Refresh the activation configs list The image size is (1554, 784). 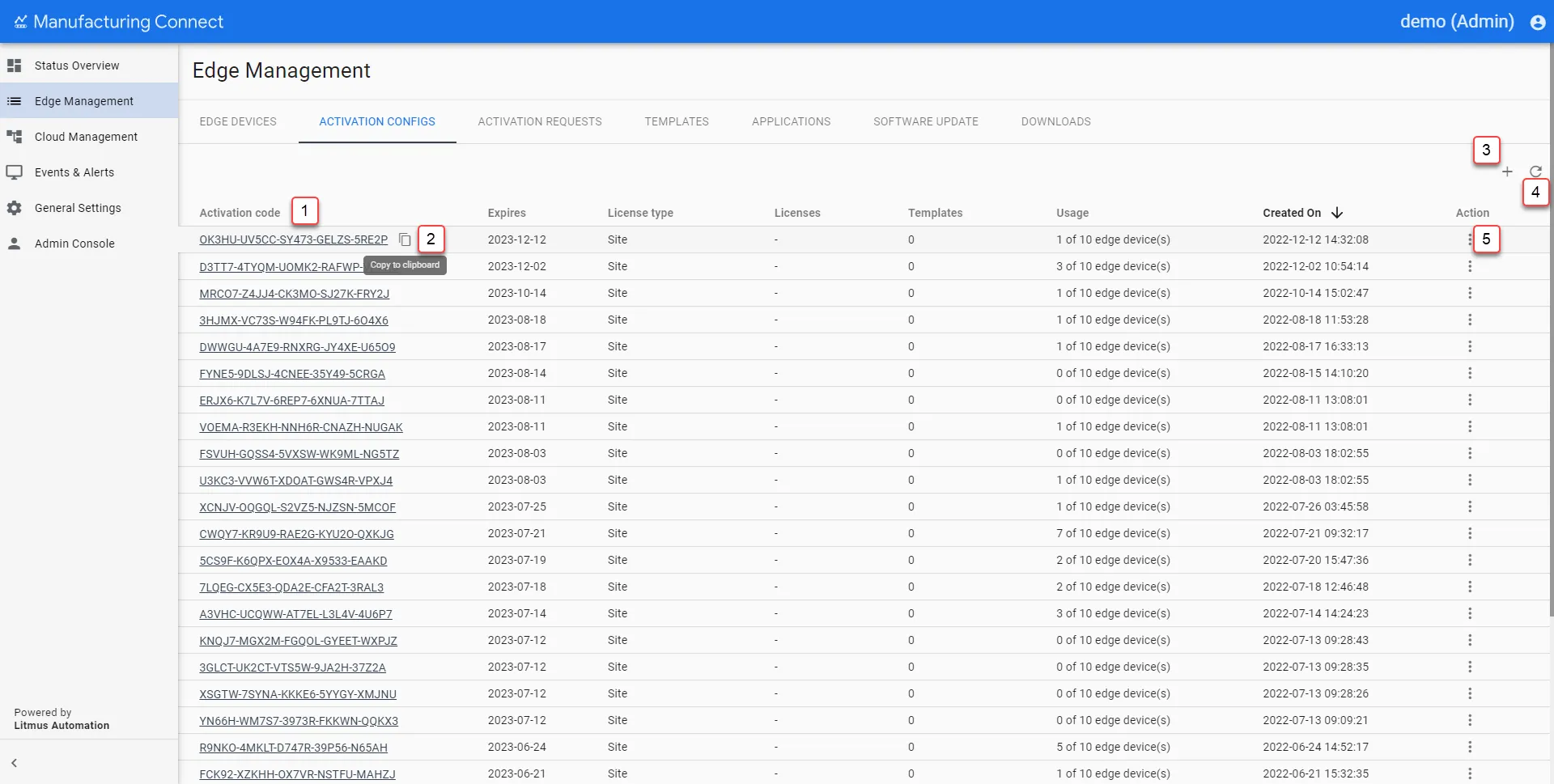click(1535, 172)
